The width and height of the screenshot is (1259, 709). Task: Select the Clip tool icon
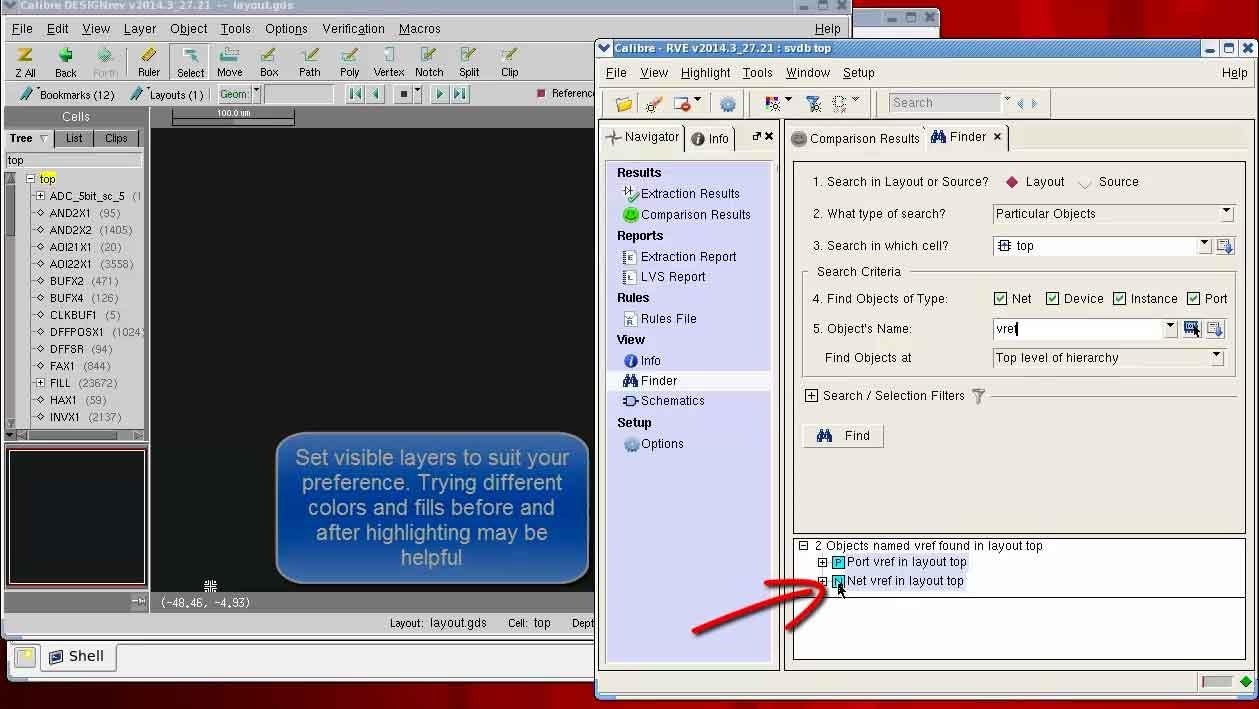tap(509, 61)
